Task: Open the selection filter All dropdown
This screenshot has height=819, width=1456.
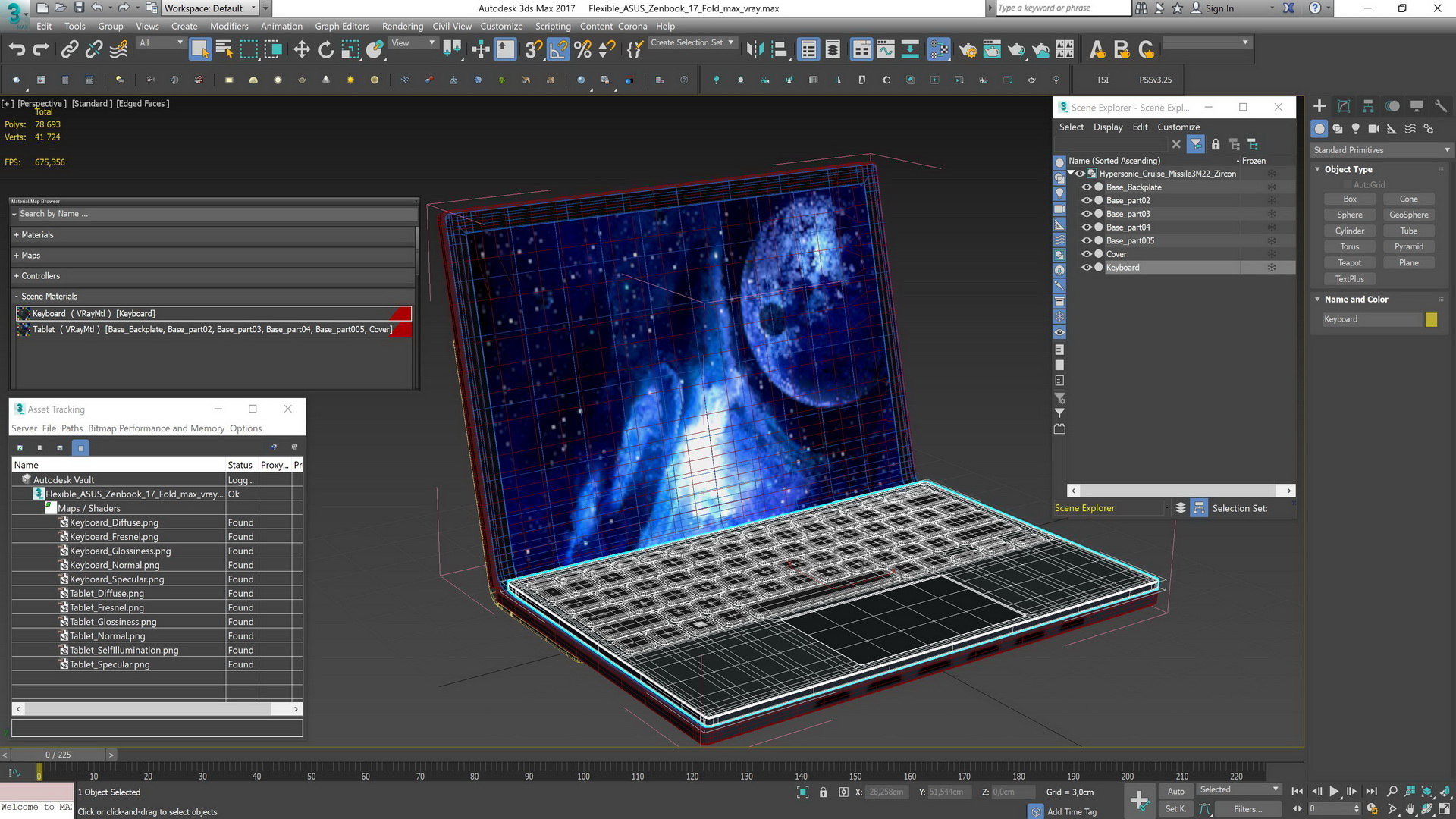Action: coord(161,43)
